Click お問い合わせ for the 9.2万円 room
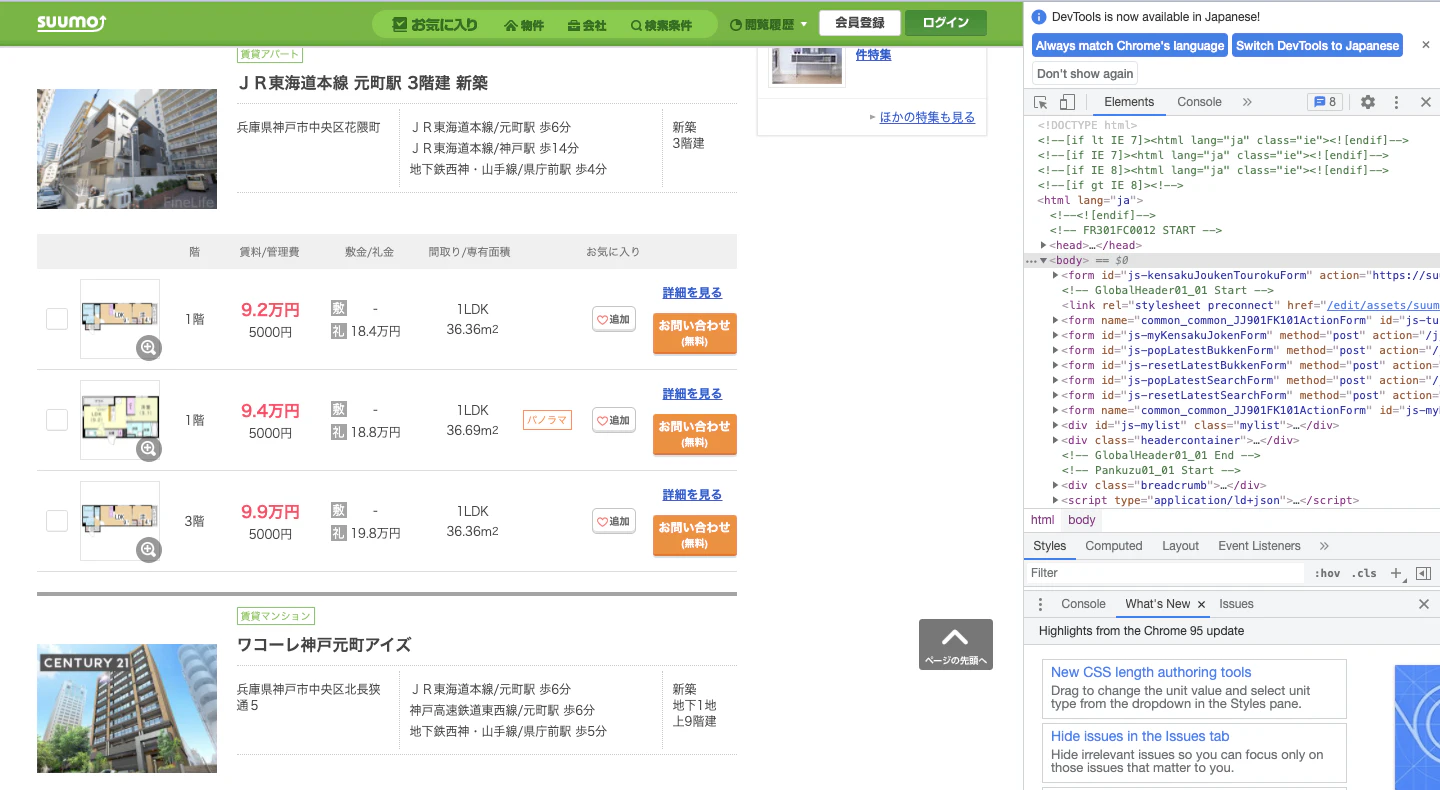This screenshot has width=1440, height=790. 695,333
